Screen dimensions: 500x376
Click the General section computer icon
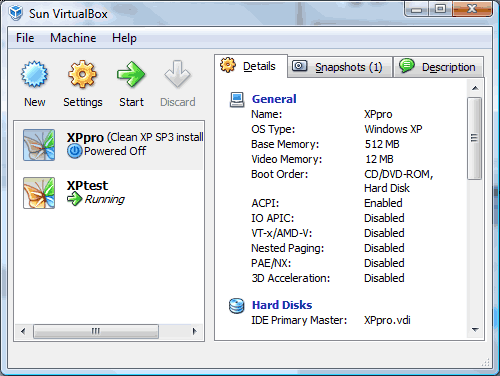pyautogui.click(x=237, y=99)
